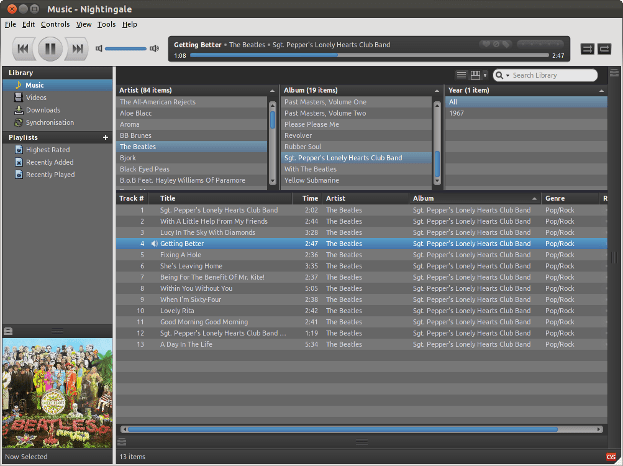Open search options dropdown by magnifier icon
The height and width of the screenshot is (466, 623).
coord(499,75)
